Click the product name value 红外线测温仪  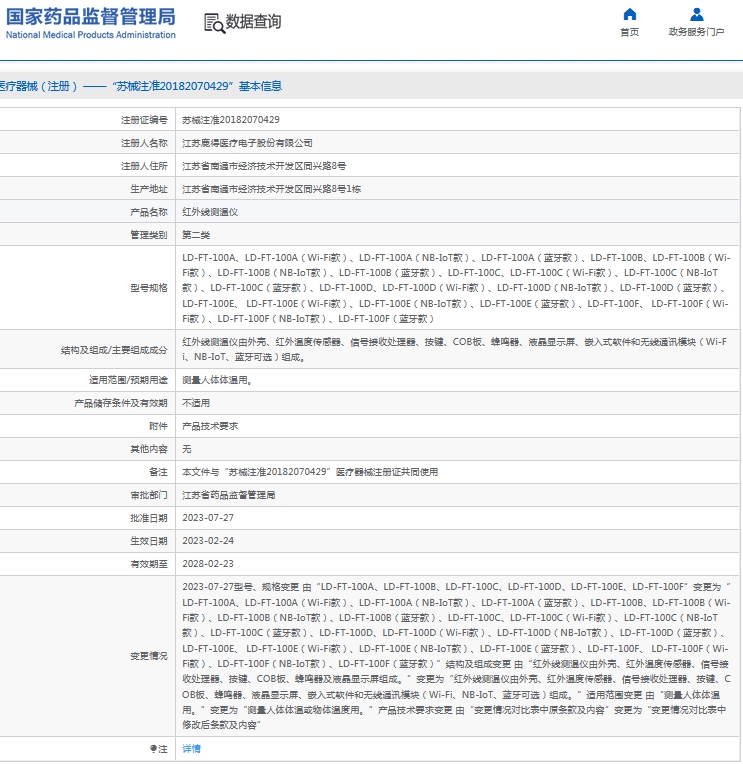coord(210,212)
